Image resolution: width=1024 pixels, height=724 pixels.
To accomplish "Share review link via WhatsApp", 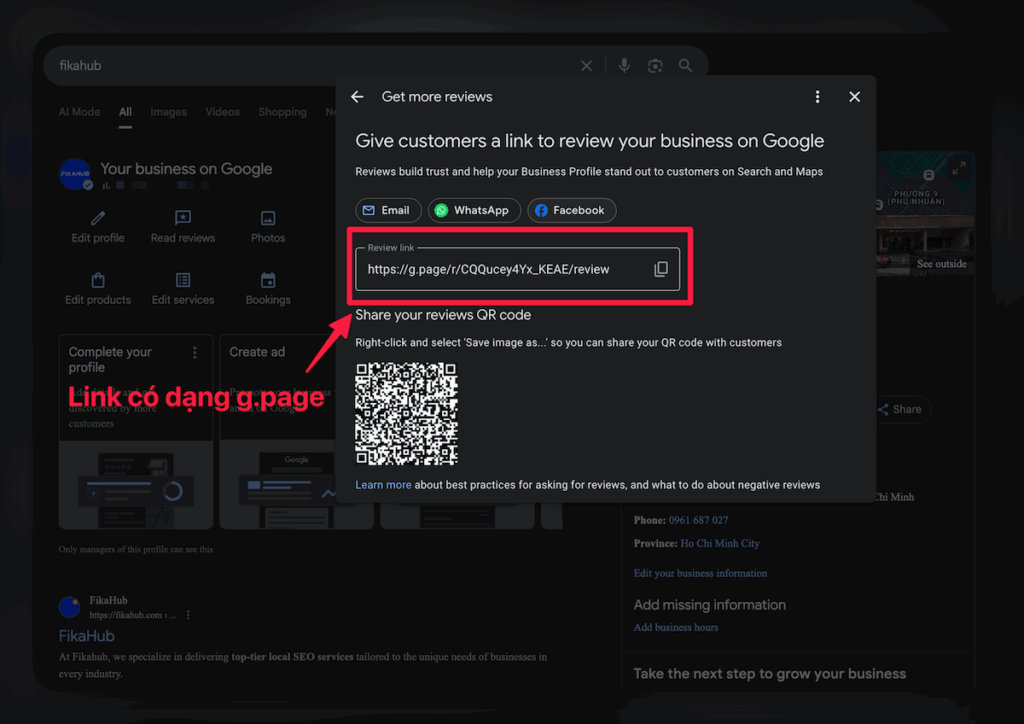I will pyautogui.click(x=473, y=210).
